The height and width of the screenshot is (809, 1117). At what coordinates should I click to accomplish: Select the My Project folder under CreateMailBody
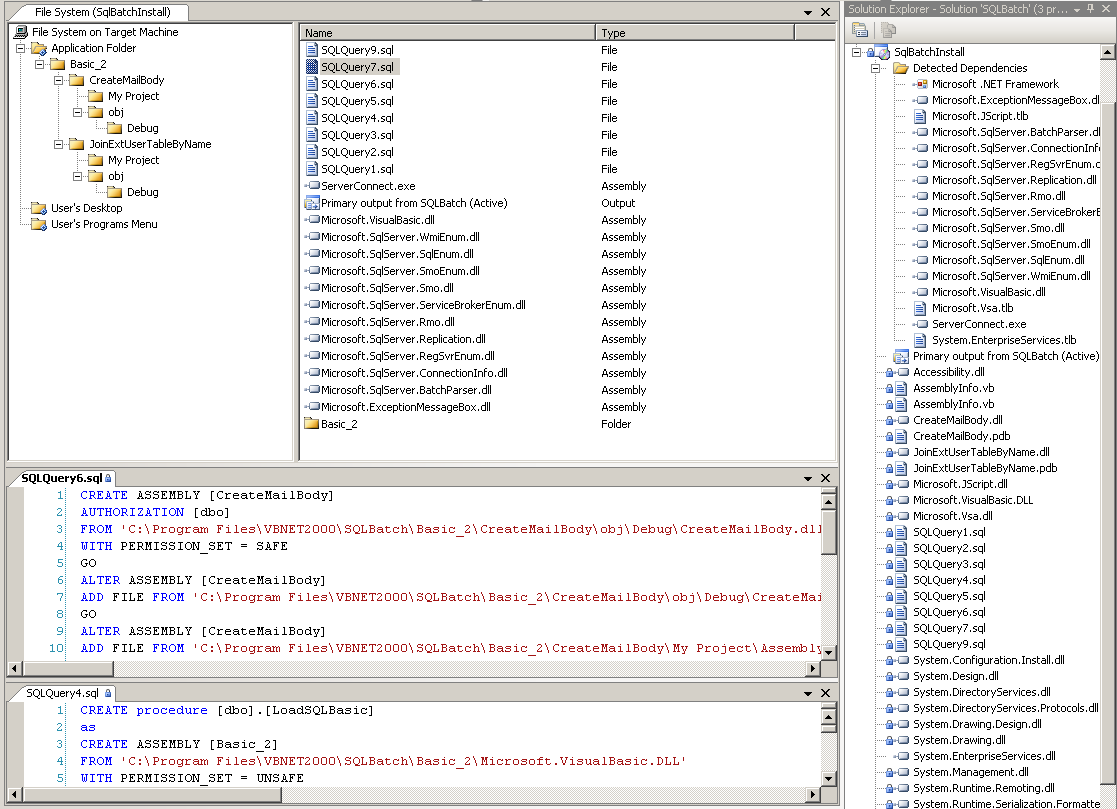point(133,96)
